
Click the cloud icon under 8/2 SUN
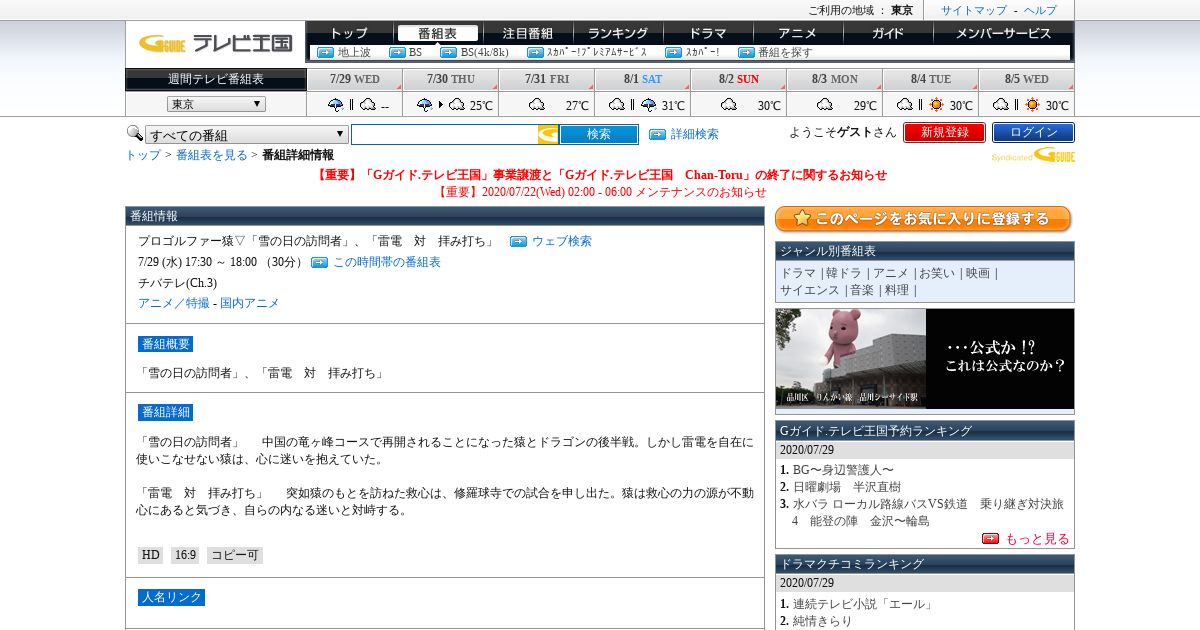click(729, 105)
